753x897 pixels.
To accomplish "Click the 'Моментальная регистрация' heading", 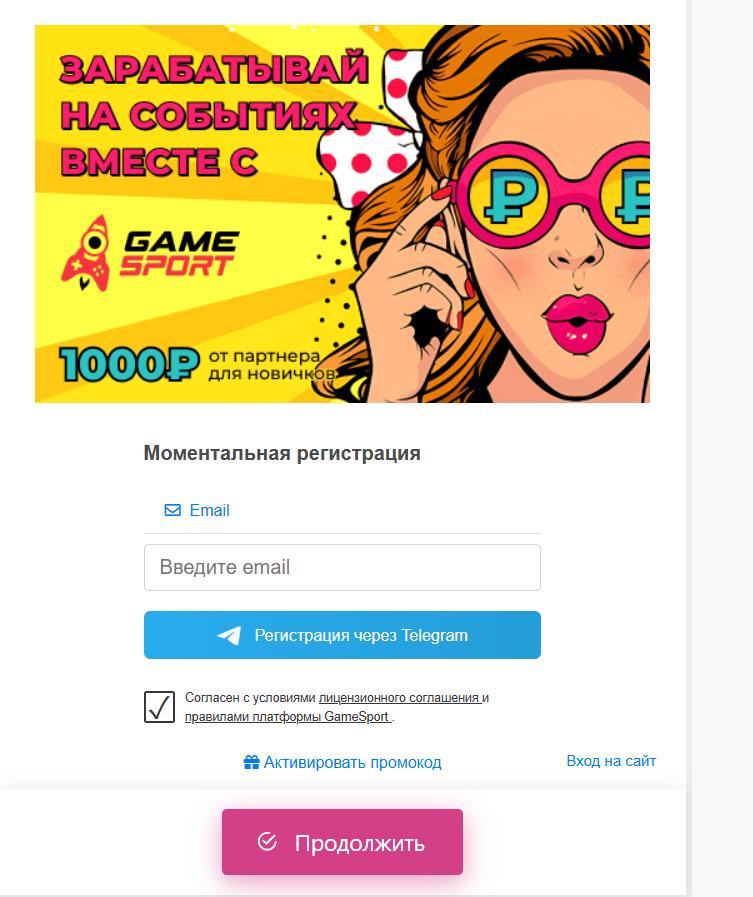I will click(x=282, y=453).
